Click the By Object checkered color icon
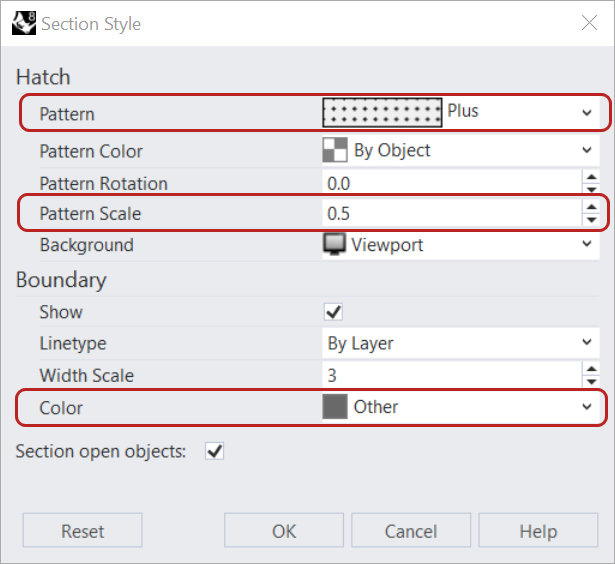The height and width of the screenshot is (564, 615). tap(334, 150)
